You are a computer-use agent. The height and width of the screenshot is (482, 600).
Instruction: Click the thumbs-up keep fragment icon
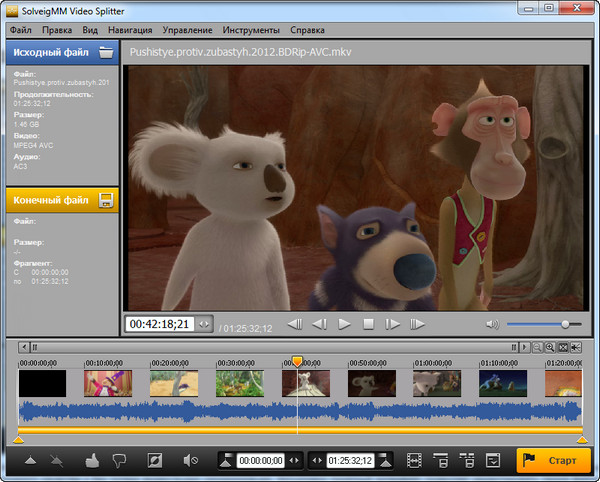[92, 461]
